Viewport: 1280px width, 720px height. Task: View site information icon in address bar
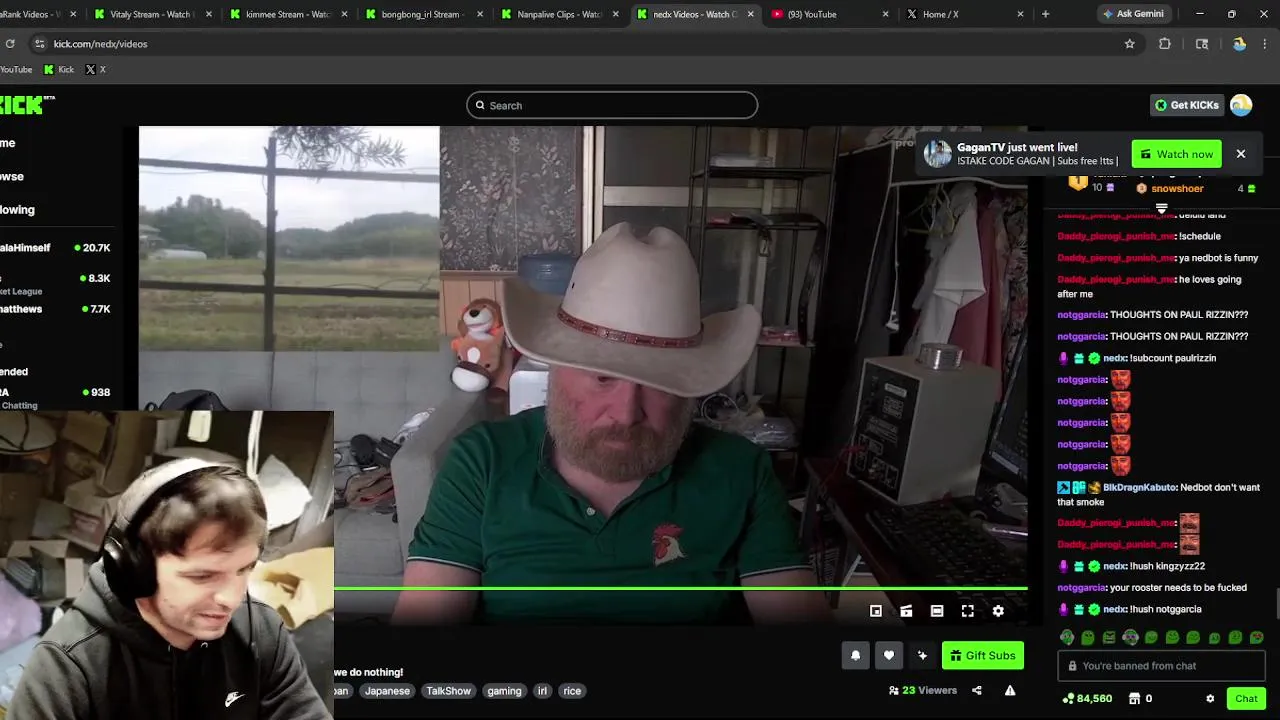[x=39, y=44]
